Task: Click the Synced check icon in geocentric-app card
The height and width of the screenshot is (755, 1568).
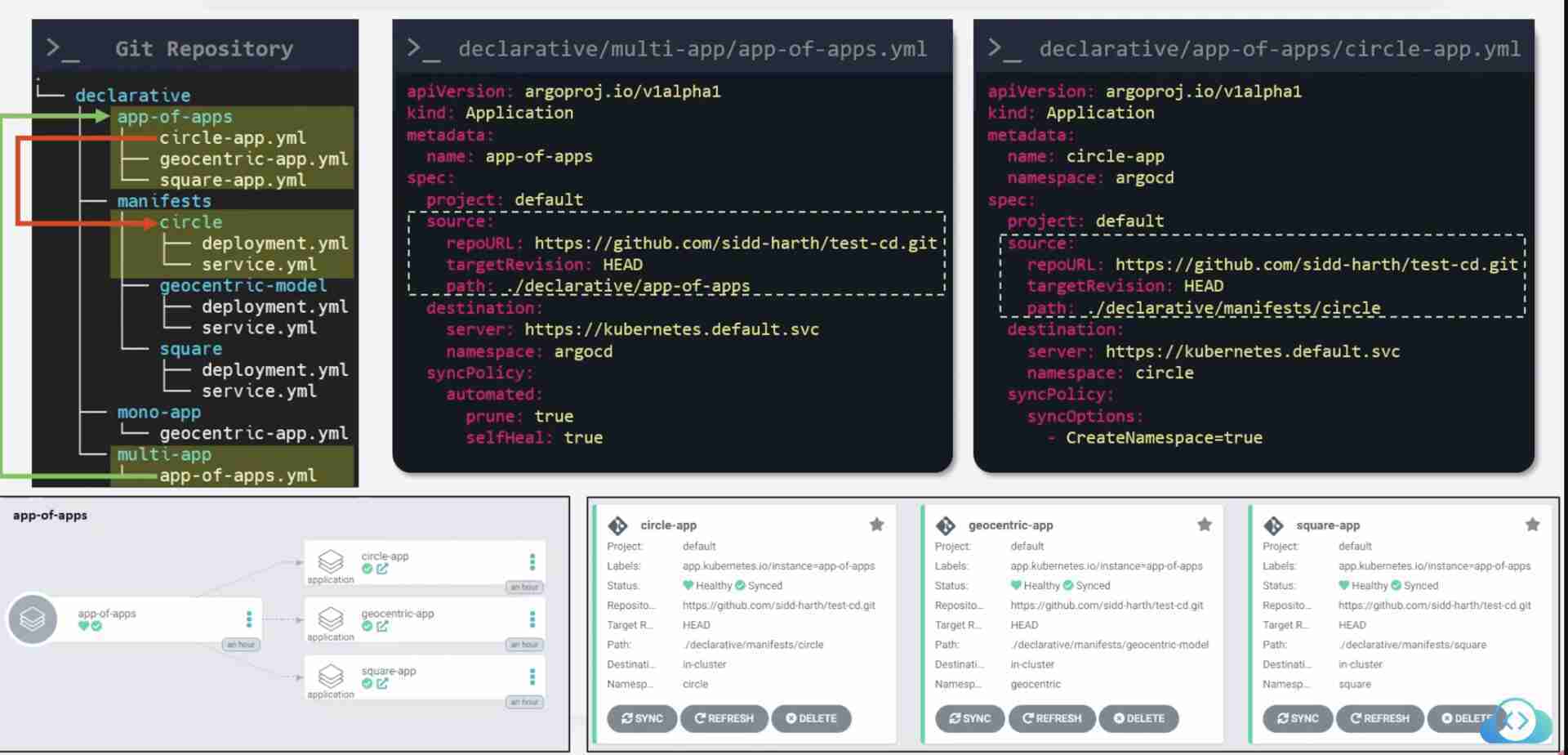Action: point(1067,585)
